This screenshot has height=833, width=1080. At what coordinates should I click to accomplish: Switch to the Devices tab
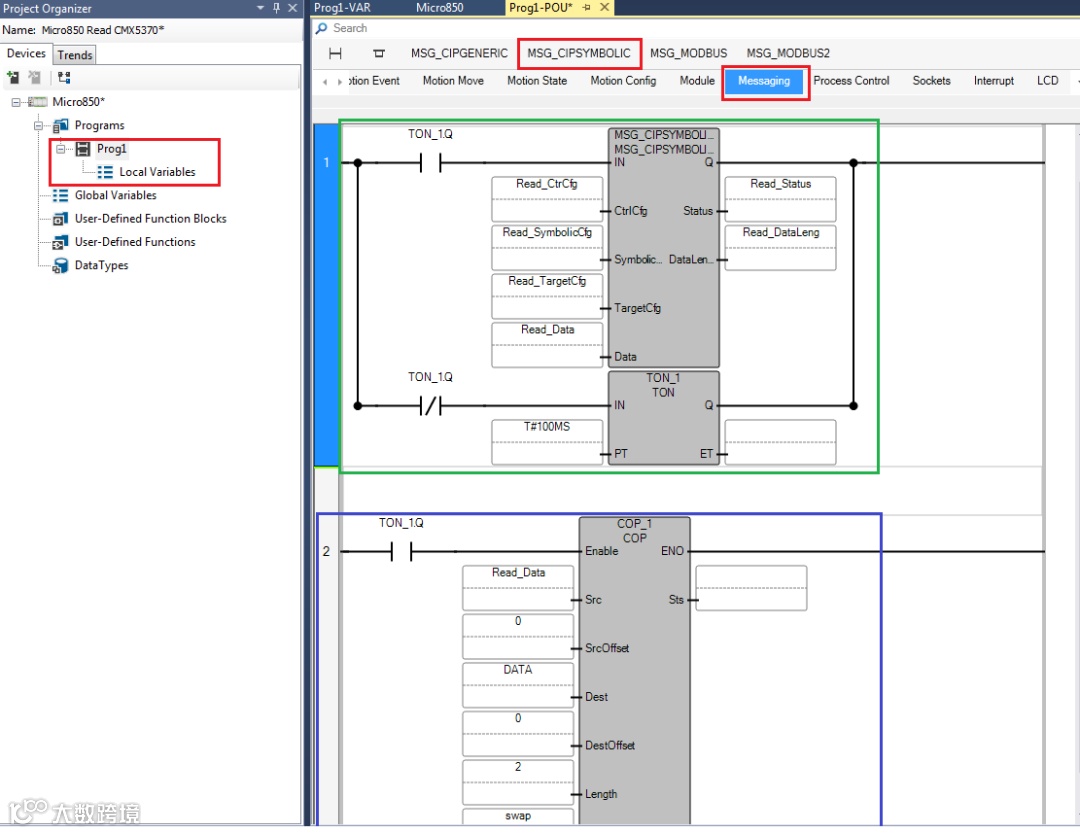[x=26, y=54]
